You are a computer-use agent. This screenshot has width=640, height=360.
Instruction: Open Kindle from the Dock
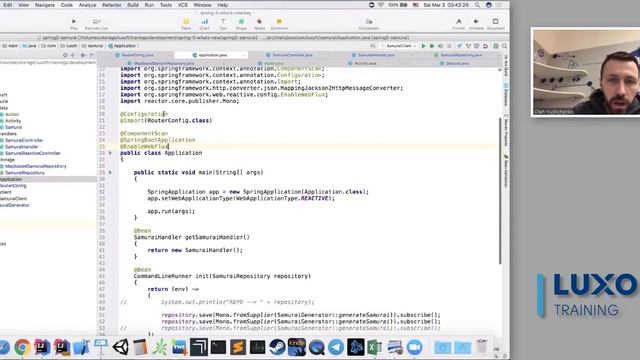(x=297, y=347)
